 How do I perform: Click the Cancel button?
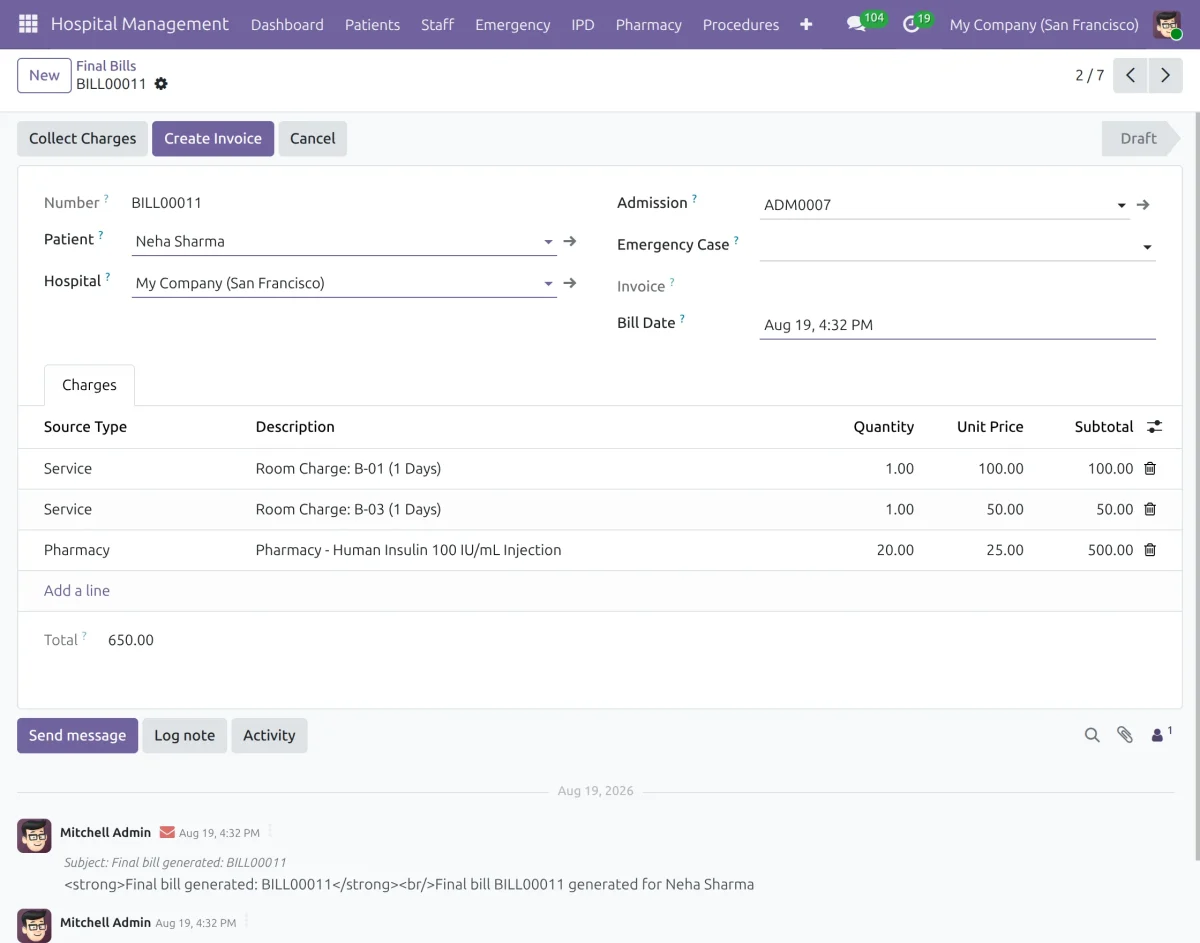pyautogui.click(x=313, y=138)
